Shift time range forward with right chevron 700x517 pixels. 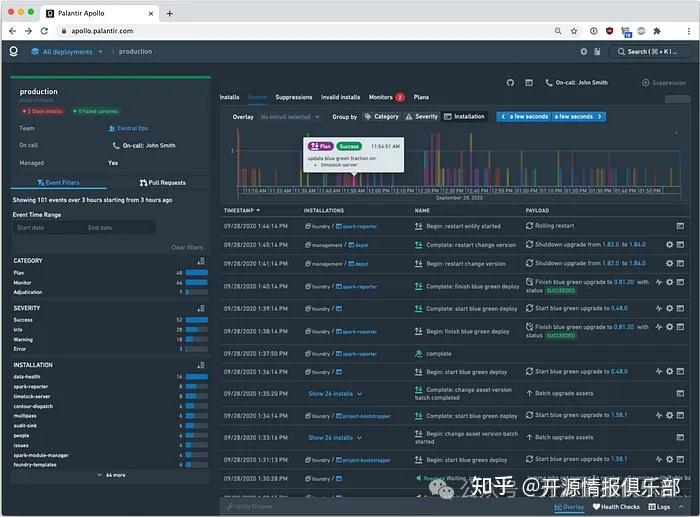pos(600,117)
